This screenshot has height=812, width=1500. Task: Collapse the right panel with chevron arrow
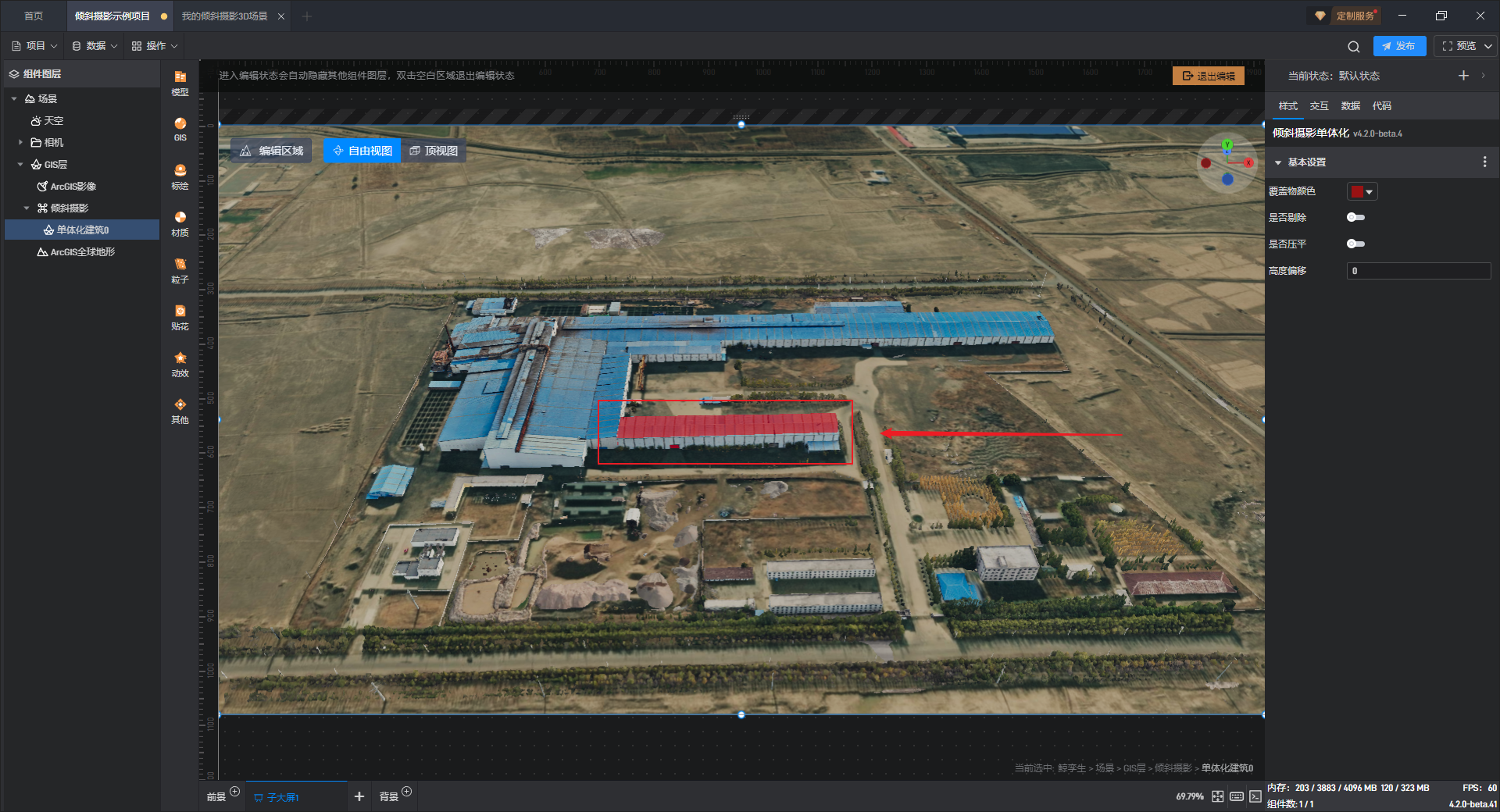pyautogui.click(x=1483, y=75)
